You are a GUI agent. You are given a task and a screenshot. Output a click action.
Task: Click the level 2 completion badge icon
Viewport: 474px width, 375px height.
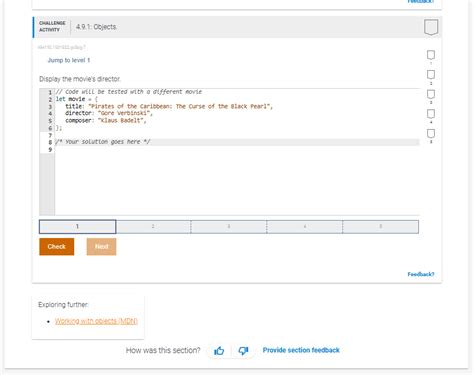click(x=431, y=75)
